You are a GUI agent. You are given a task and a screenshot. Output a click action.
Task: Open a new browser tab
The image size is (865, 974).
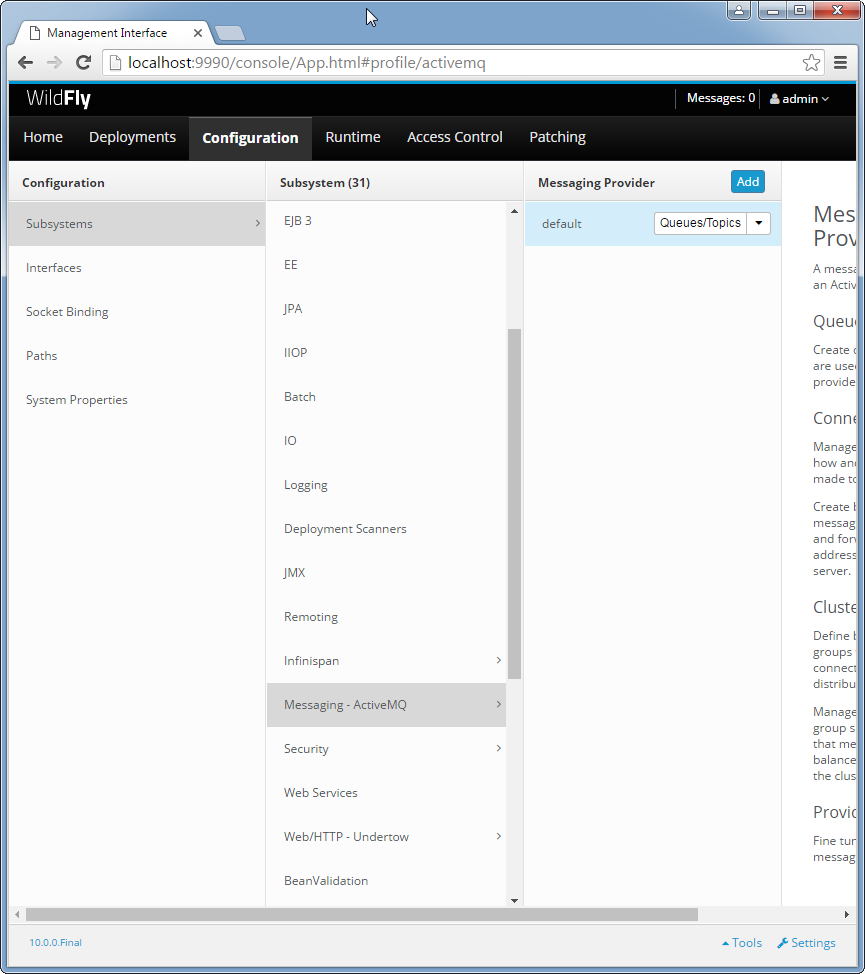pyautogui.click(x=230, y=33)
